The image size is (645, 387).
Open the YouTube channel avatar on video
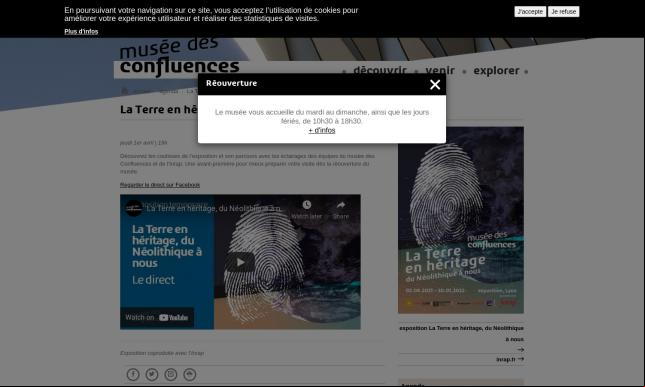point(134,208)
